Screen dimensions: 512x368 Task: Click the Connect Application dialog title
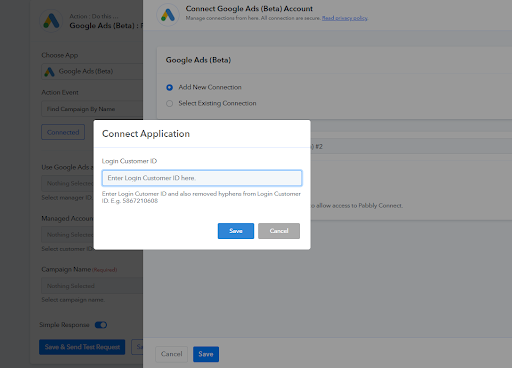[x=146, y=134]
